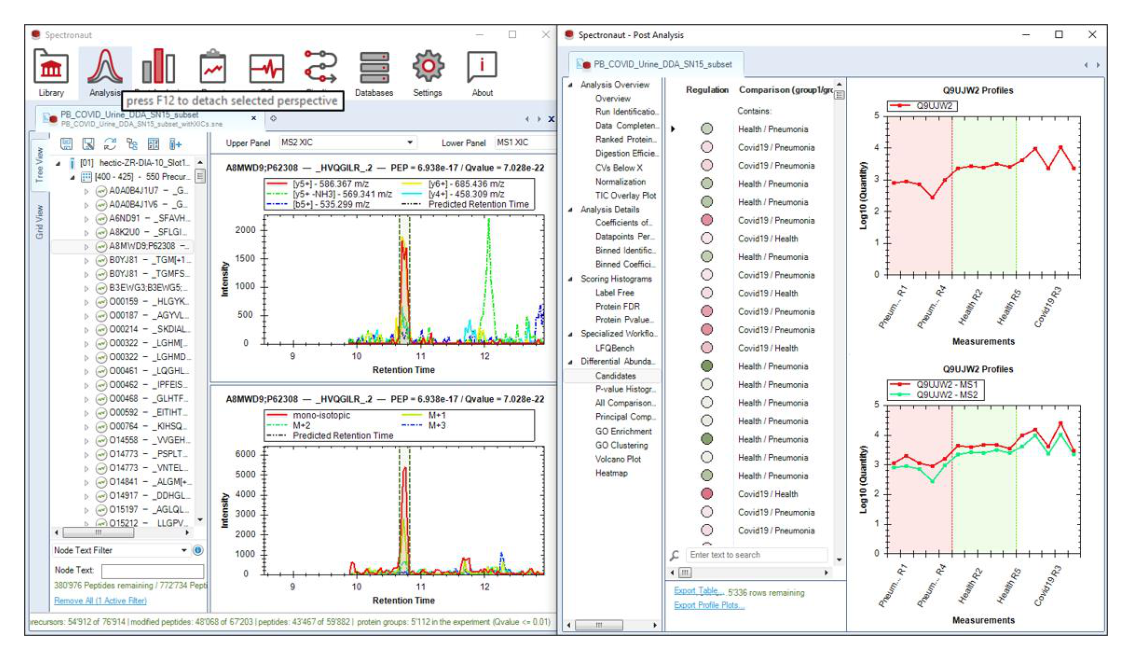Click the Node Text input field
The image size is (1132, 660).
152,570
